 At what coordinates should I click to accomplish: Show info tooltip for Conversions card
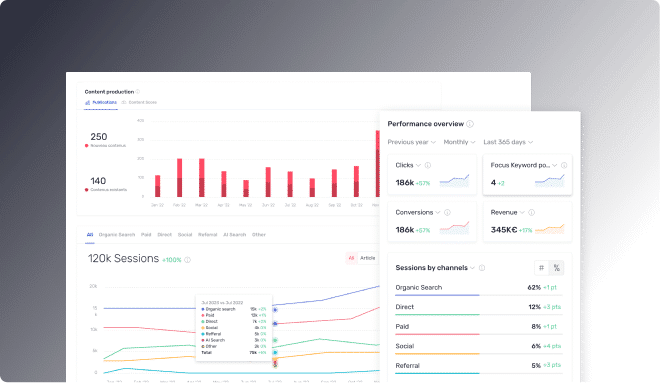point(447,212)
